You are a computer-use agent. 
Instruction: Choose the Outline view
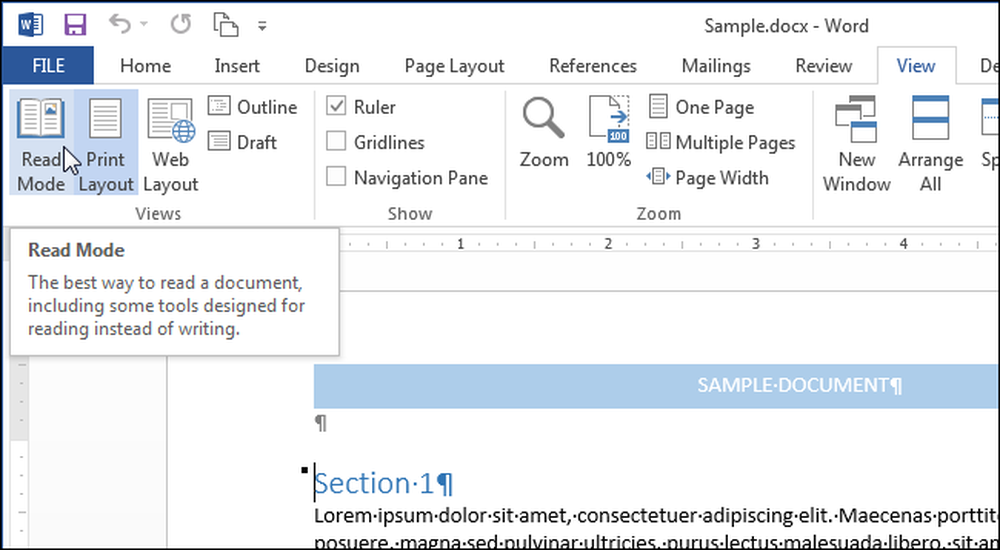point(253,107)
